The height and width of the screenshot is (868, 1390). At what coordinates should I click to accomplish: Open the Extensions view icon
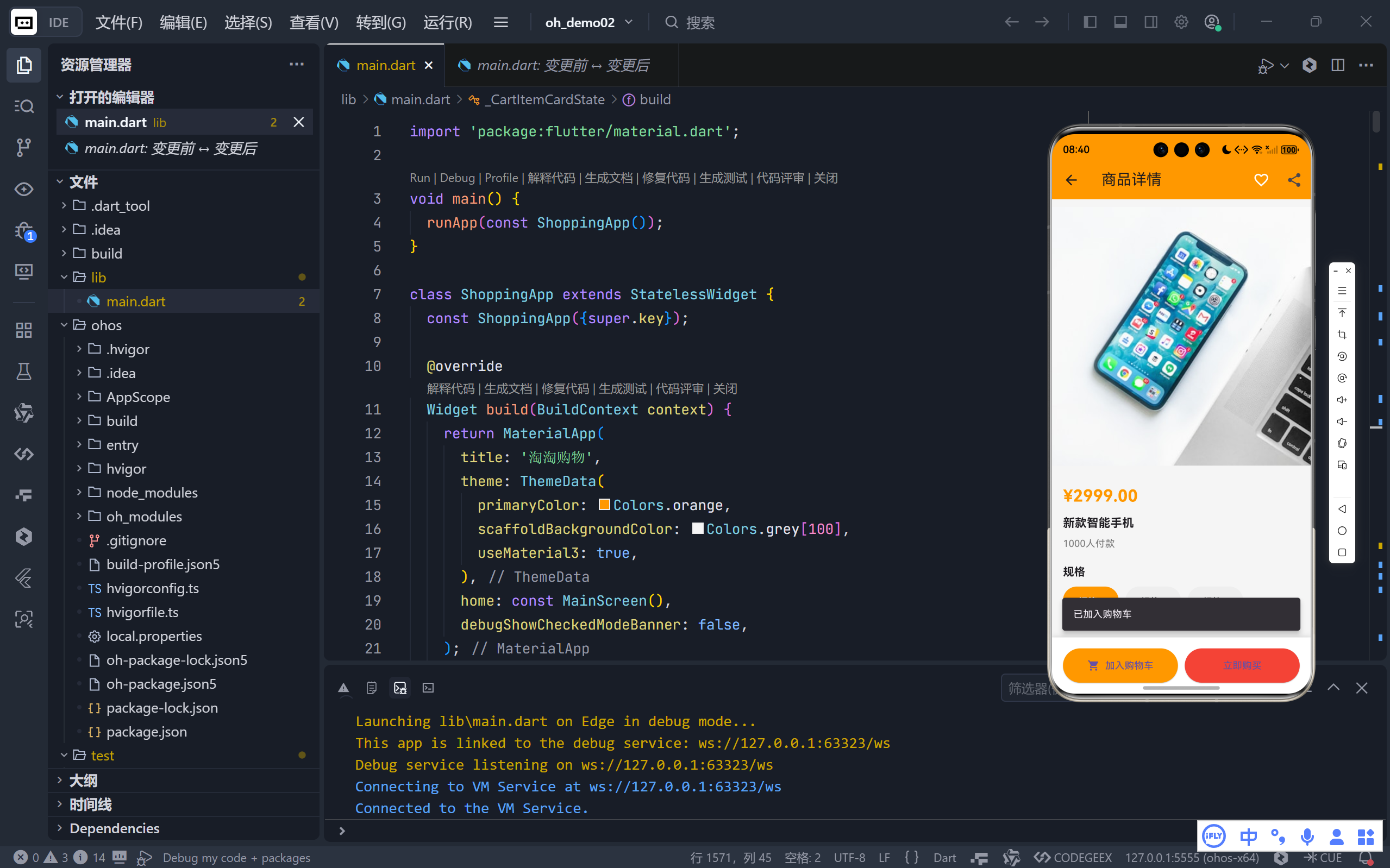(23, 330)
